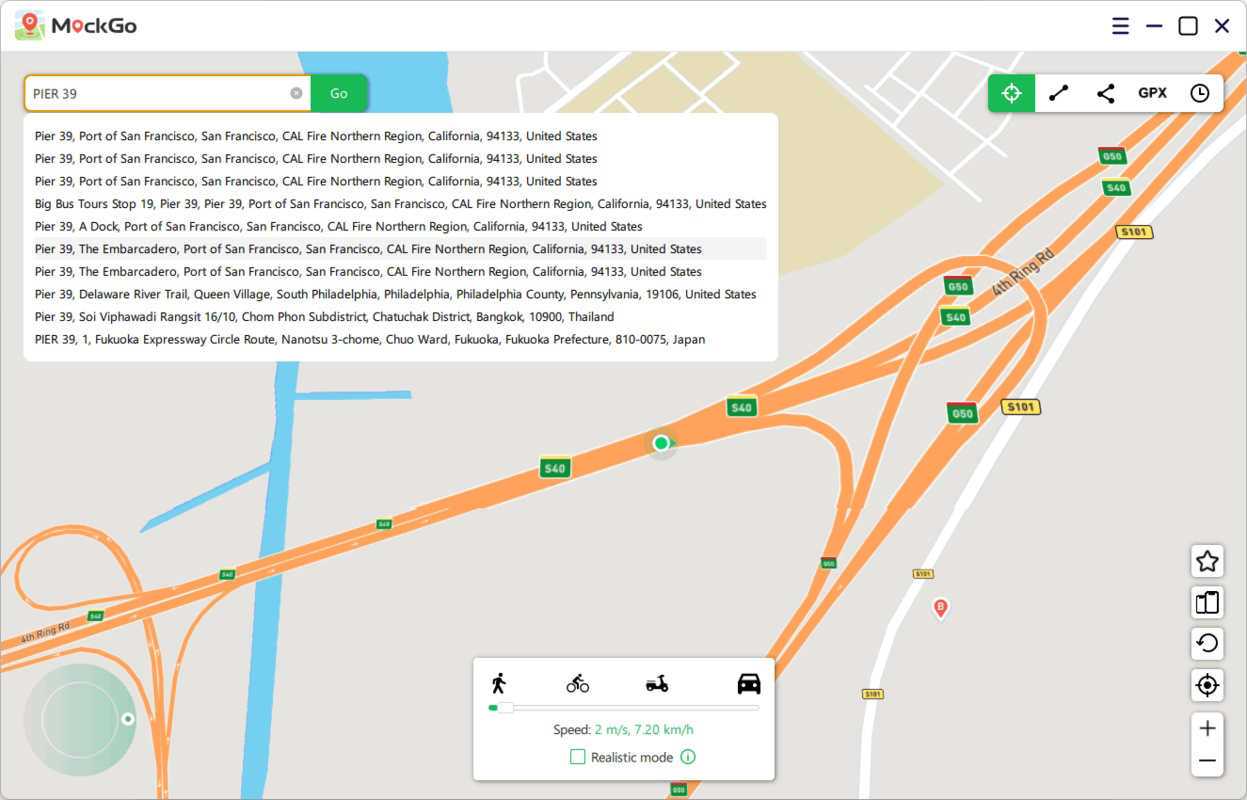Zoom out with the minus button
The height and width of the screenshot is (800, 1247).
1207,761
